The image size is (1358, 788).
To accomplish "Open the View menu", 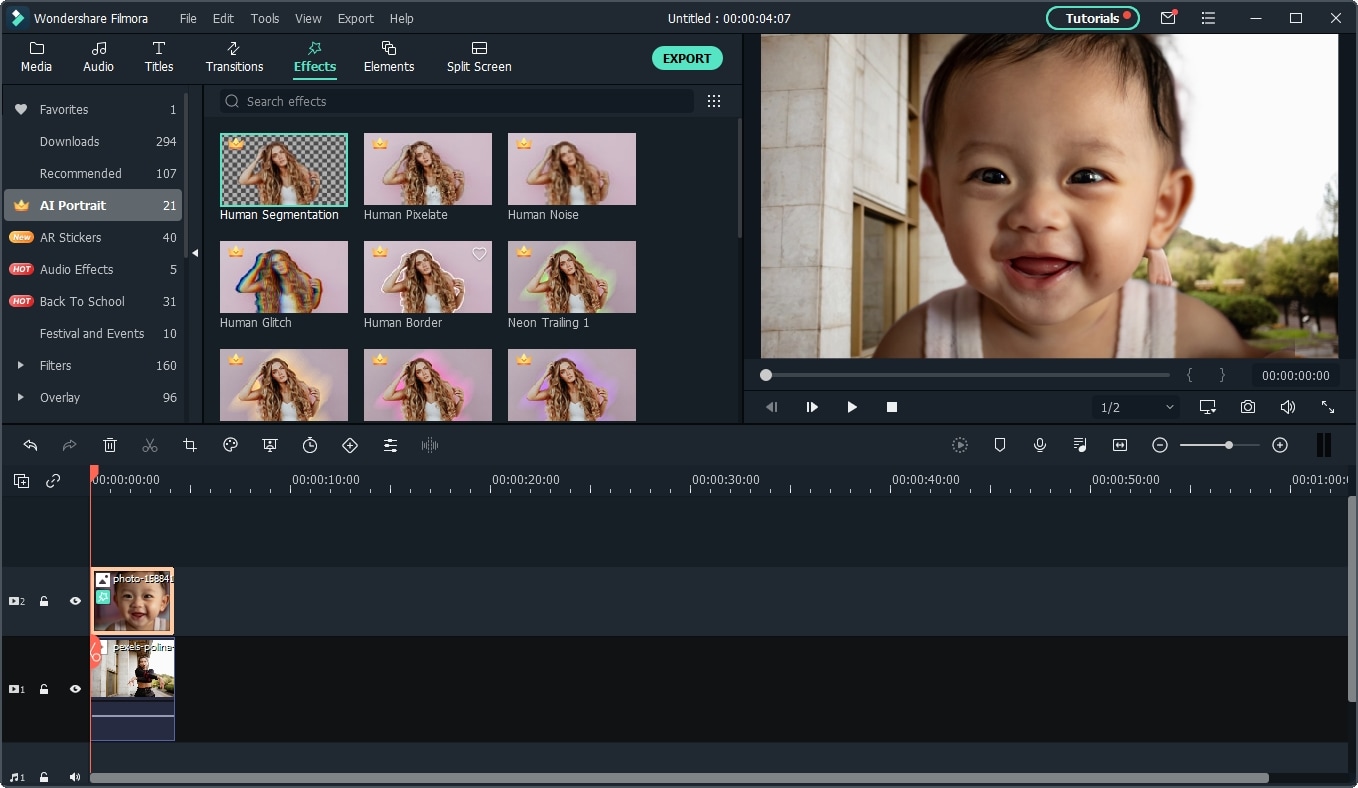I will click(308, 18).
